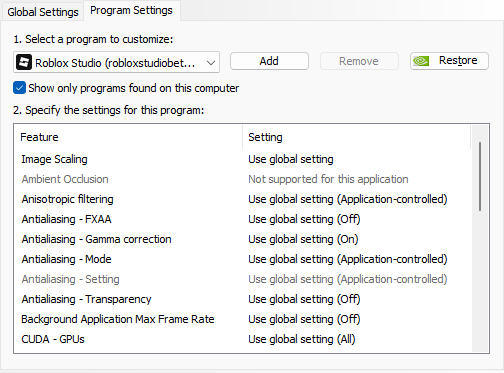This screenshot has width=504, height=373.
Task: Click the Restore button
Action: pyautogui.click(x=449, y=61)
